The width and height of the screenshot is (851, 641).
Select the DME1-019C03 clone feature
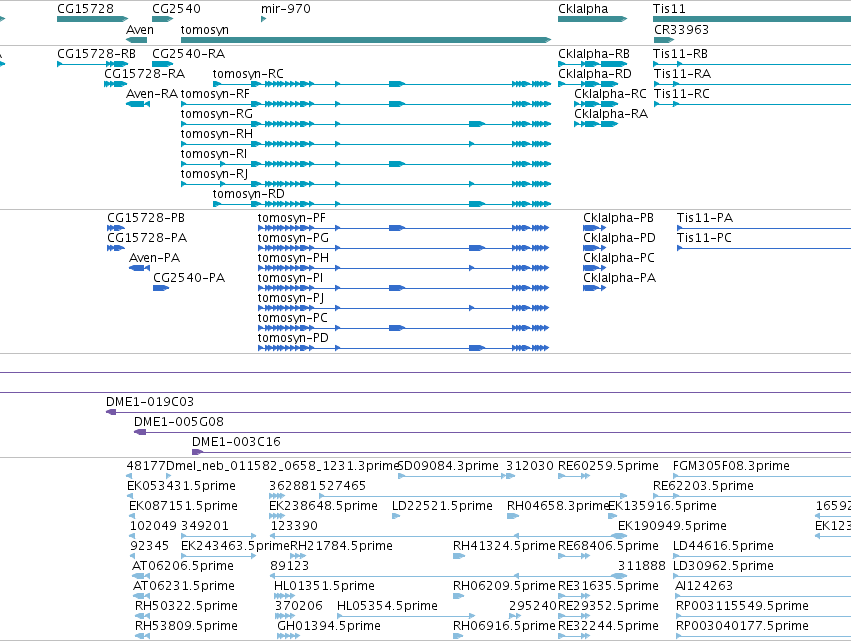pos(478,412)
